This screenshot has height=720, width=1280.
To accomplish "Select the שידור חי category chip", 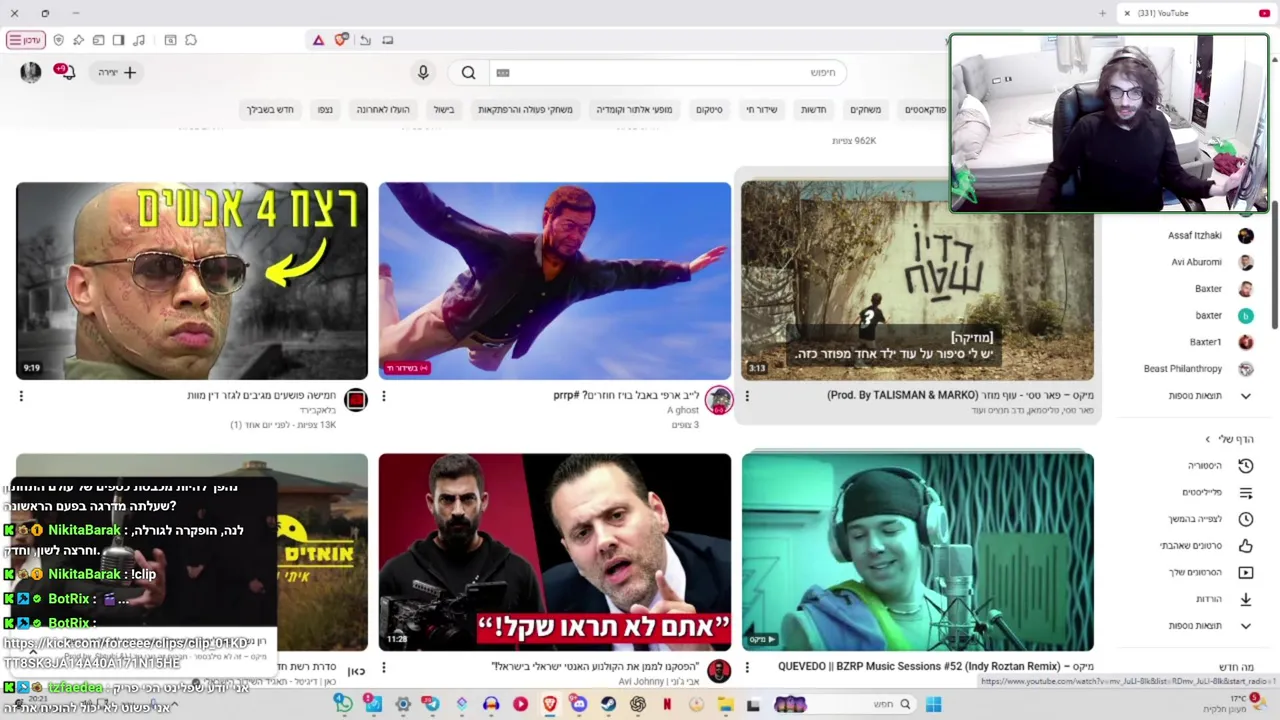I will [762, 109].
